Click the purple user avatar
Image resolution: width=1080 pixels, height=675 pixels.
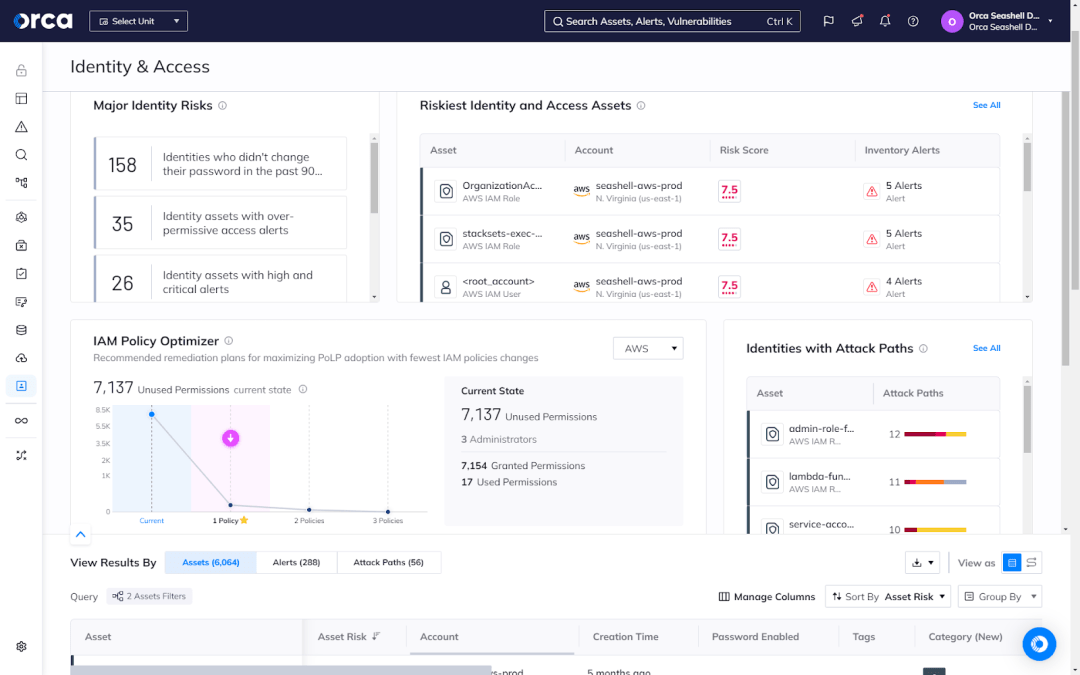[952, 21]
